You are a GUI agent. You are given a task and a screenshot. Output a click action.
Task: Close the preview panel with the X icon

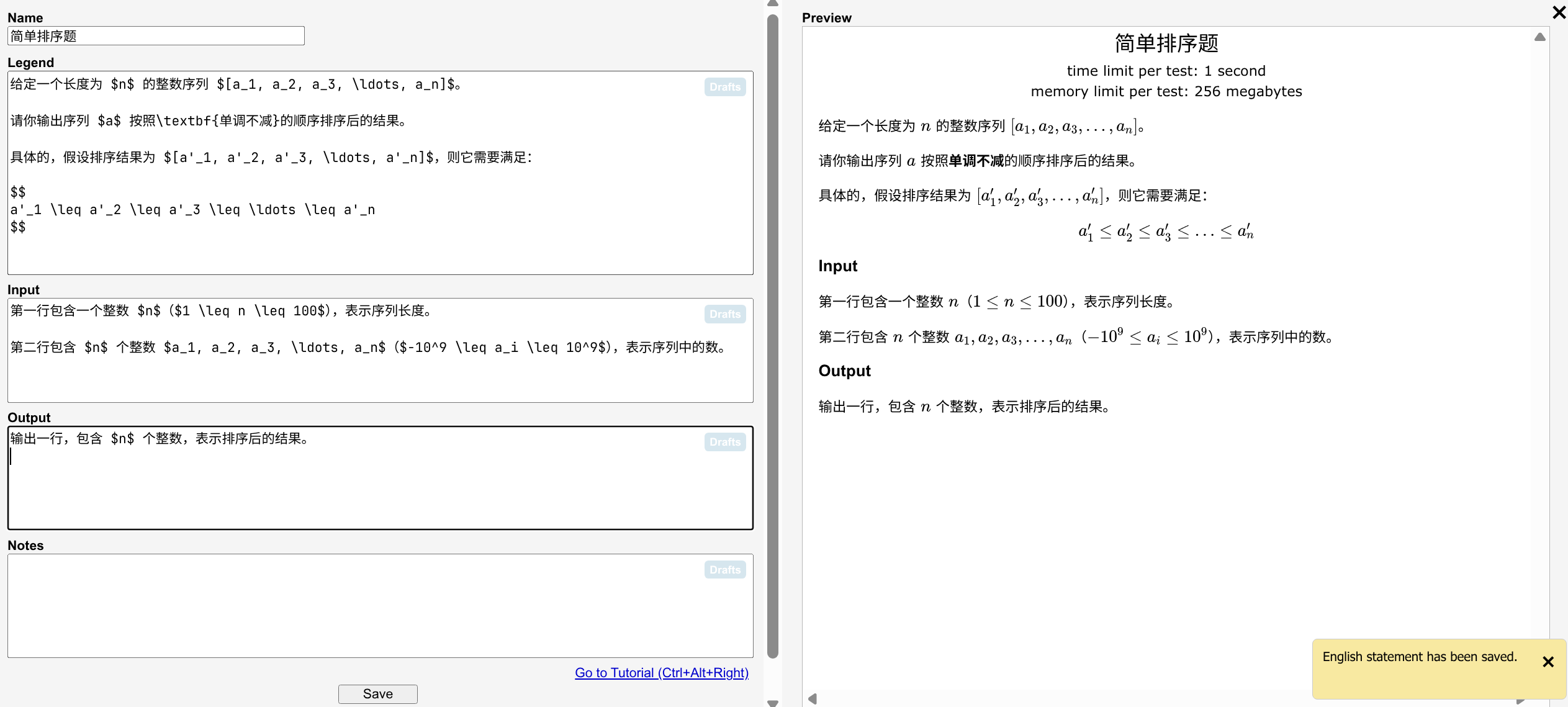tap(1559, 12)
